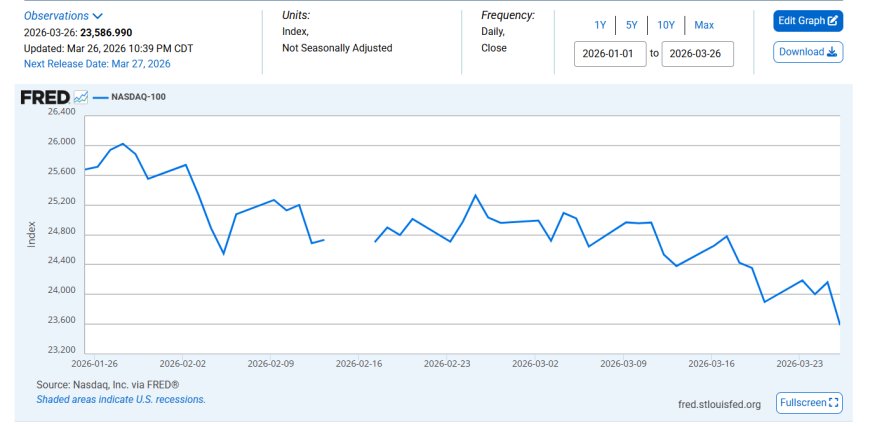Click the early-February dip on the line
Image resolution: width=870 pixels, height=429 pixels.
coord(223,253)
